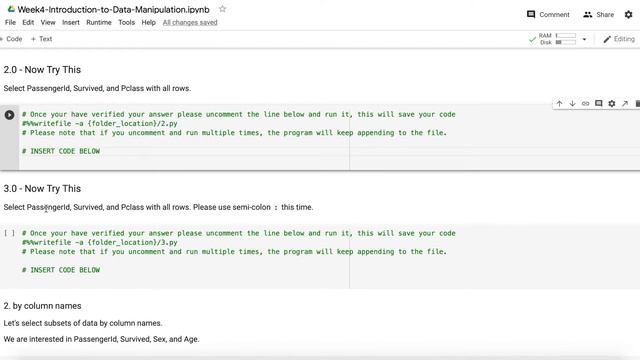Add a new Text cell
This screenshot has width=640, height=360.
42,39
